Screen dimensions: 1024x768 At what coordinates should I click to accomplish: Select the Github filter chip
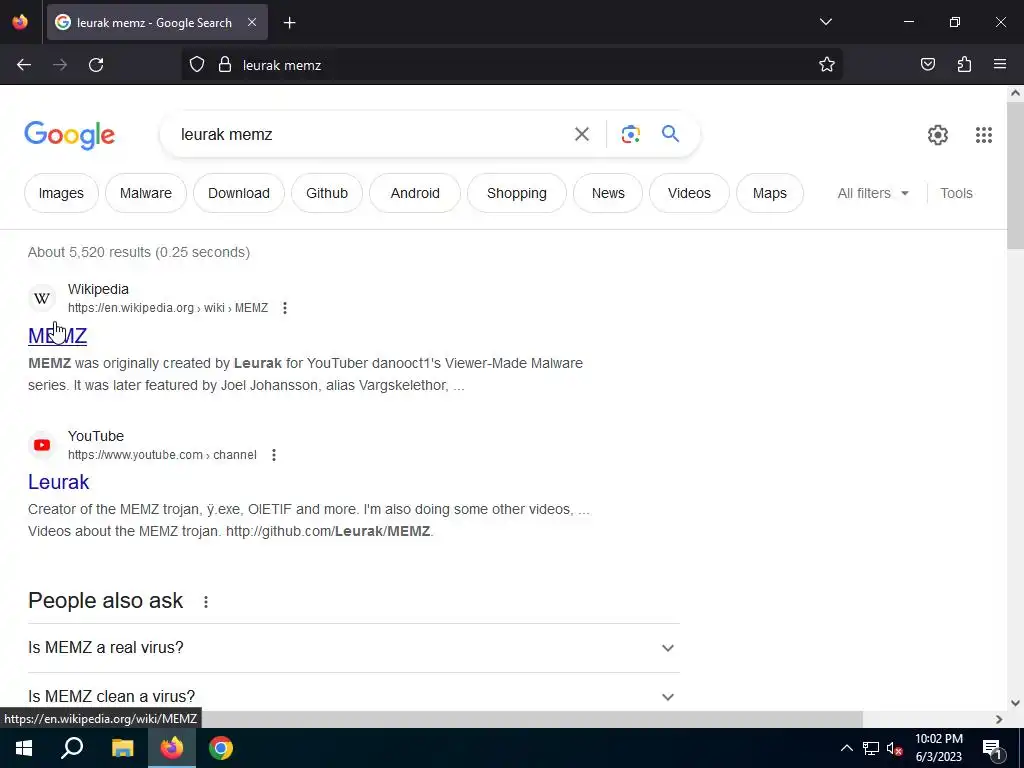point(327,193)
